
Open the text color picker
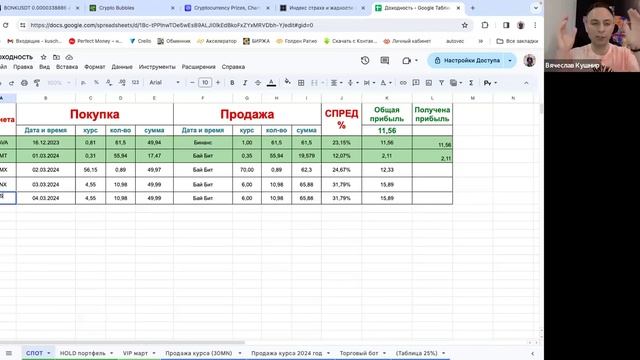271,83
